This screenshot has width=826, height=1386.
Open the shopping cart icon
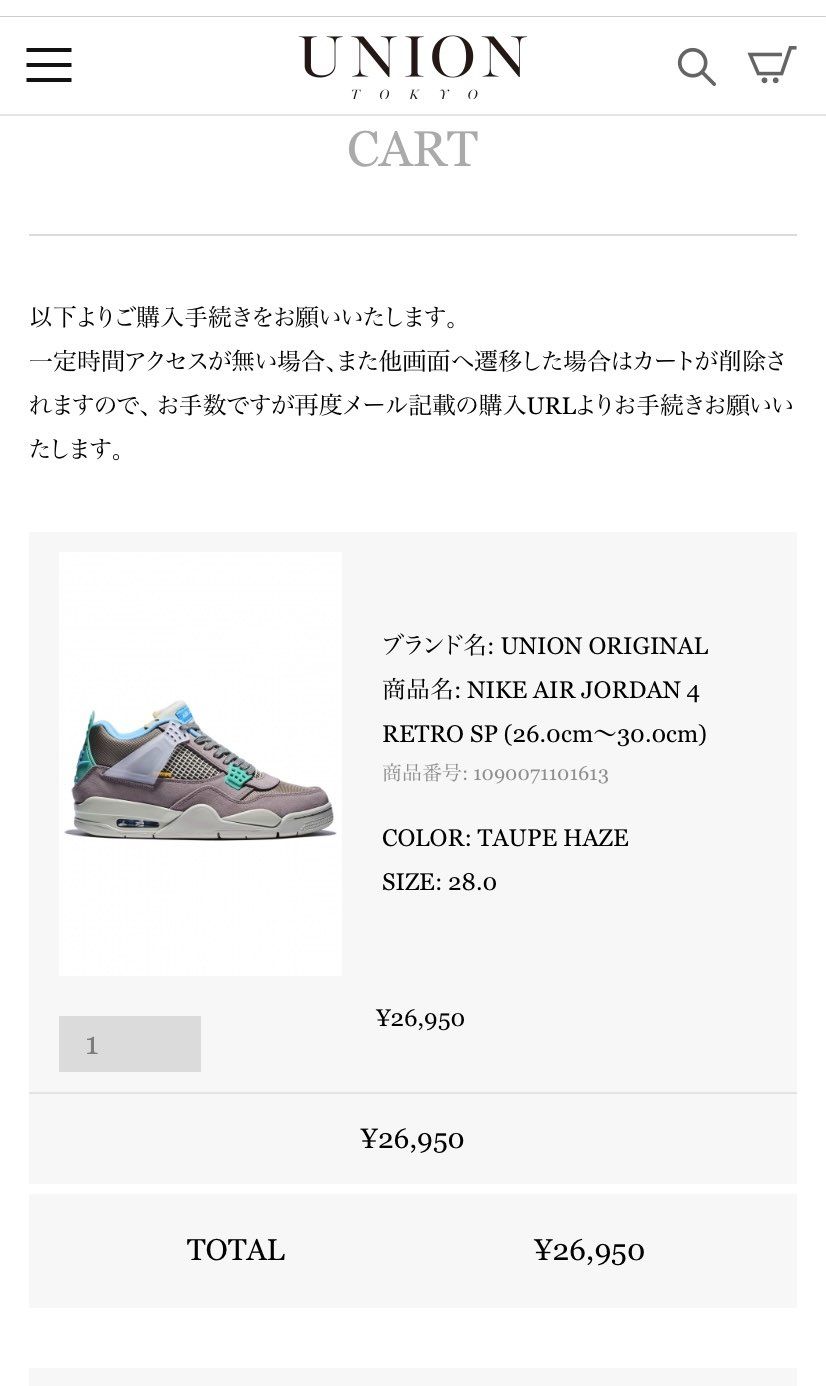pos(772,65)
